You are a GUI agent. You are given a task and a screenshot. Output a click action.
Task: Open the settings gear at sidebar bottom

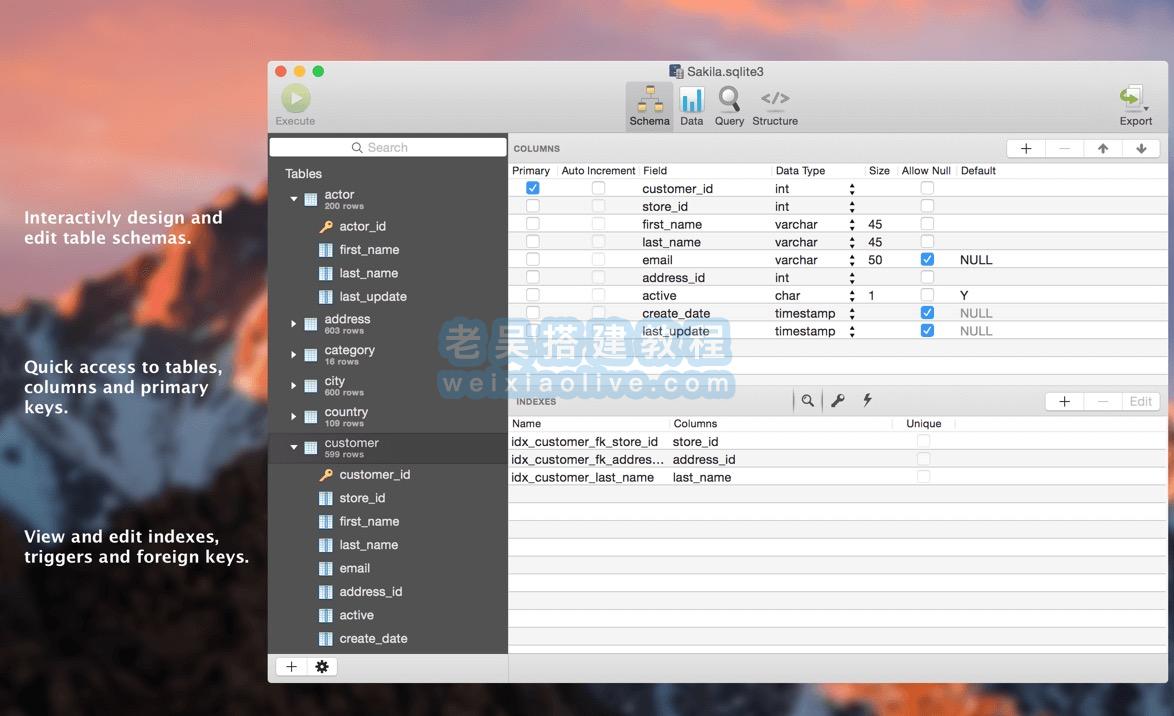coord(321,665)
